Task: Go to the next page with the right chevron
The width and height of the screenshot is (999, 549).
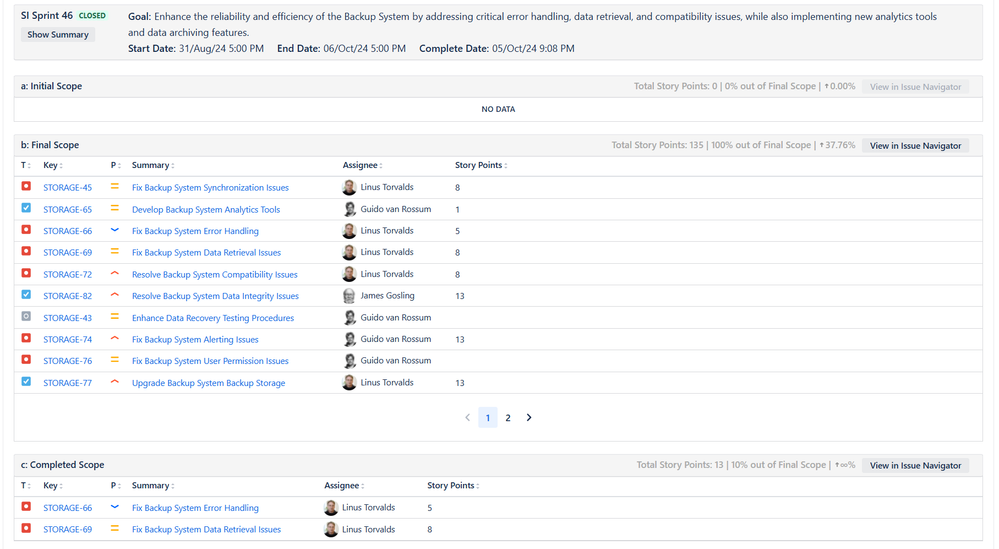Action: pos(529,418)
